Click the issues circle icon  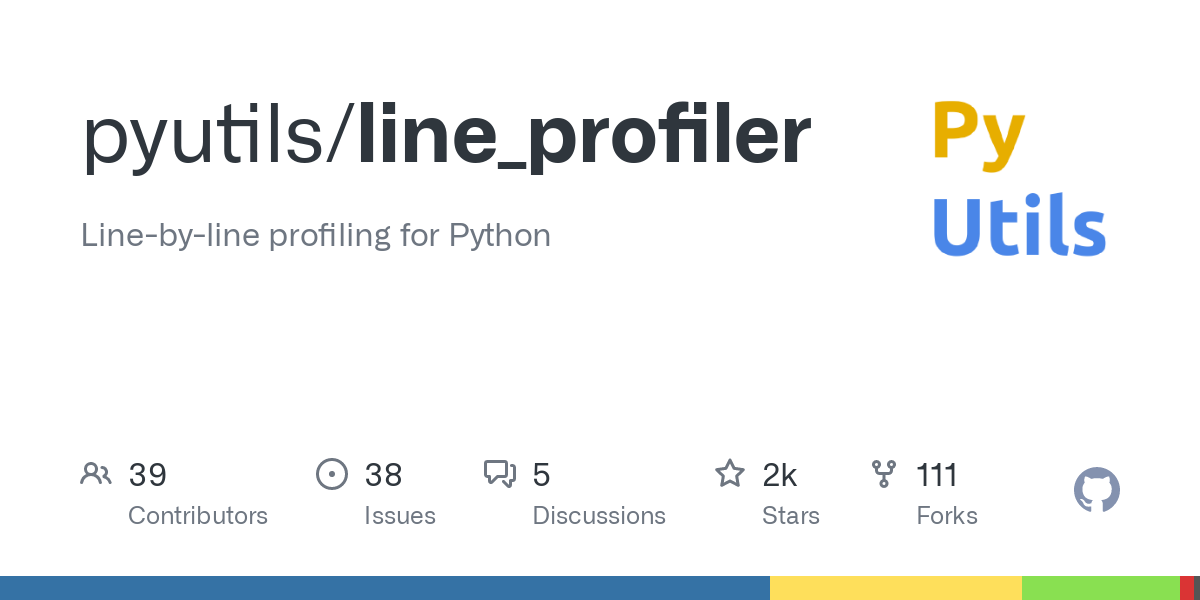[x=331, y=474]
